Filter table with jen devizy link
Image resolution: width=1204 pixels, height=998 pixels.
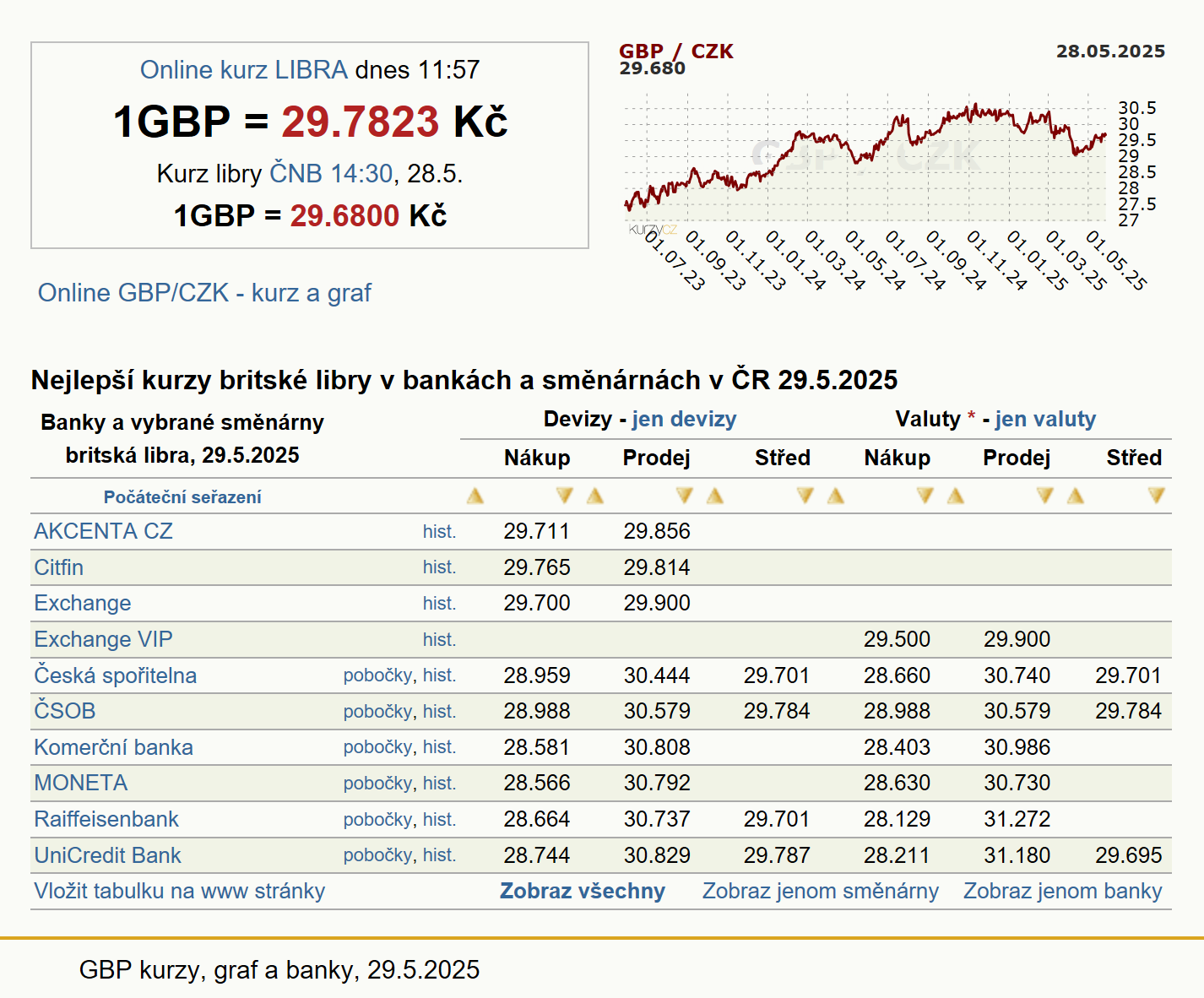coord(684,419)
